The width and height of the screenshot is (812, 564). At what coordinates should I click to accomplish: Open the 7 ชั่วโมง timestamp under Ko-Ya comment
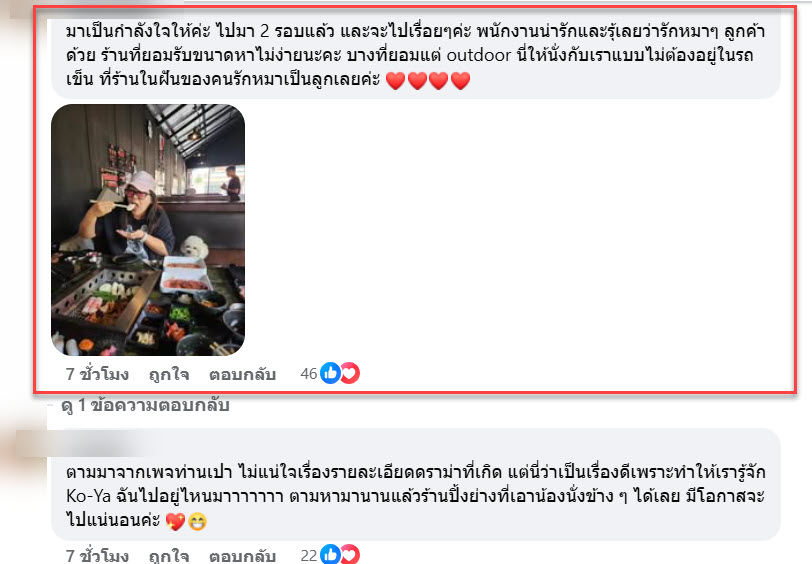[x=97, y=555]
